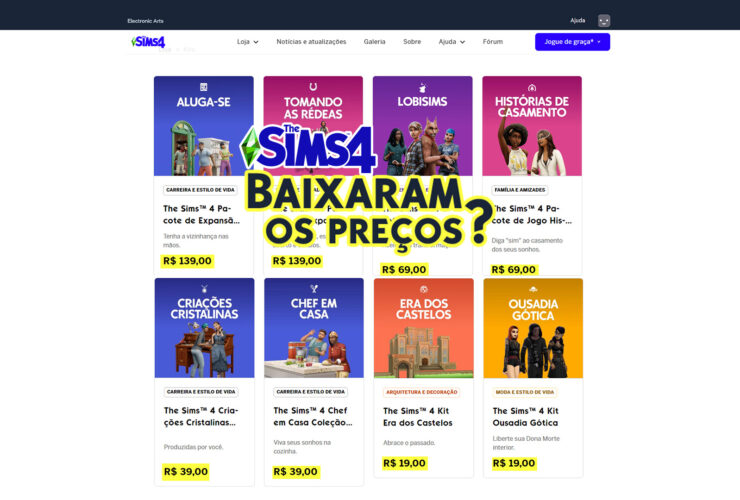Open Notícias e atualizações menu item
Image resolution: width=740 pixels, height=500 pixels.
tap(311, 42)
